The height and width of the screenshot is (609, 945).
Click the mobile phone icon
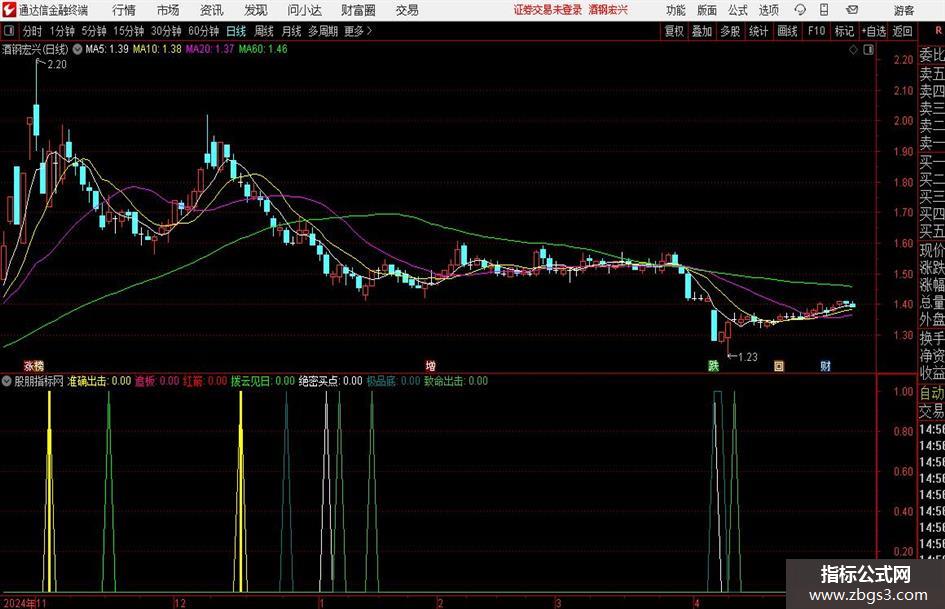tap(824, 10)
